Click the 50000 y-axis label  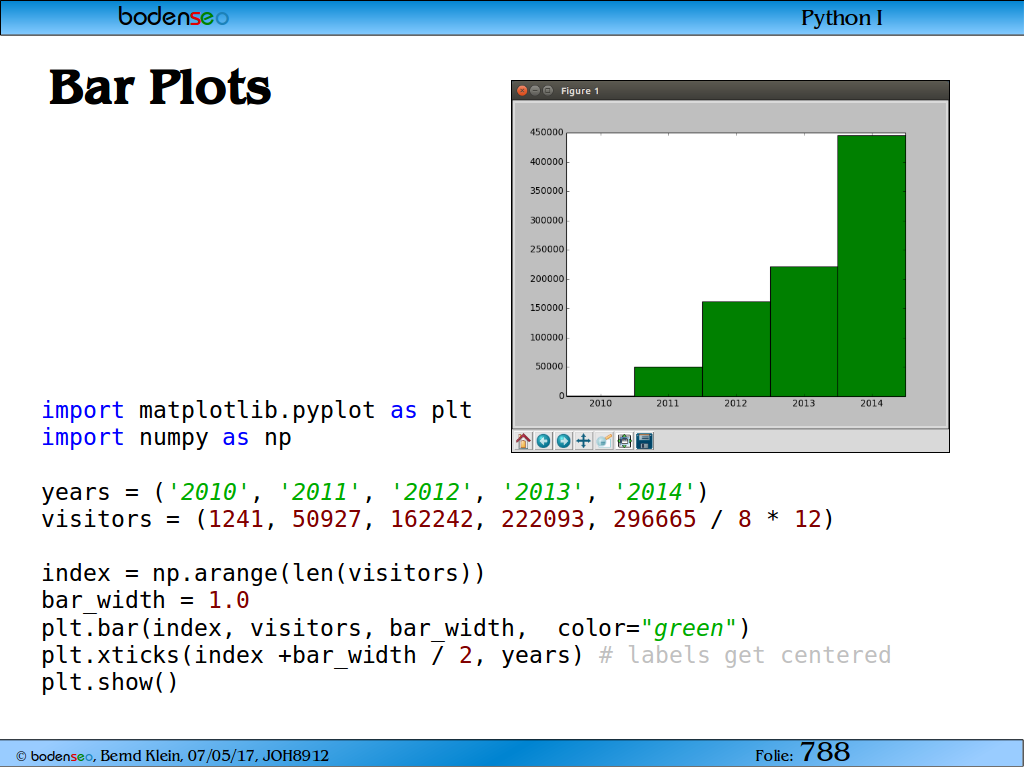click(549, 366)
